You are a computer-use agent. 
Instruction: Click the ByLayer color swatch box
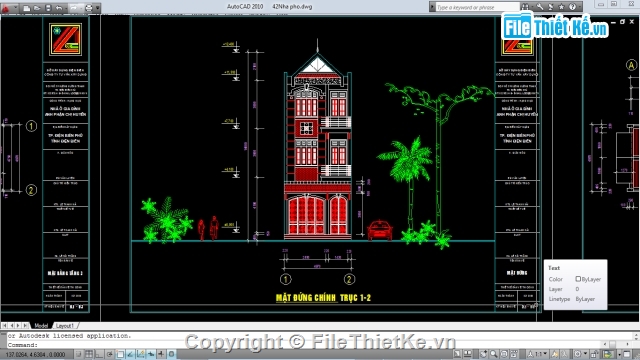tap(578, 279)
